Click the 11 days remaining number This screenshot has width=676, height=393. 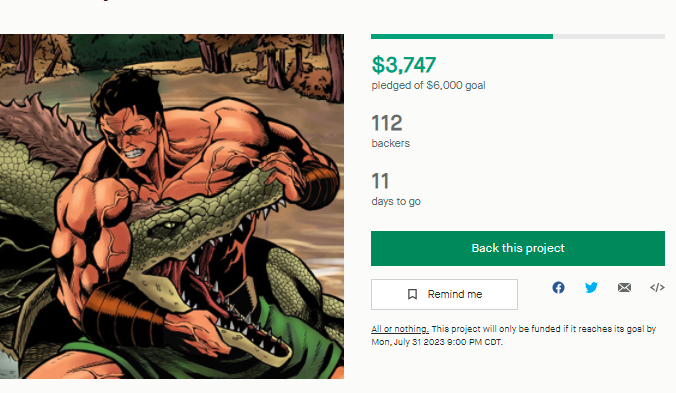pyautogui.click(x=380, y=181)
